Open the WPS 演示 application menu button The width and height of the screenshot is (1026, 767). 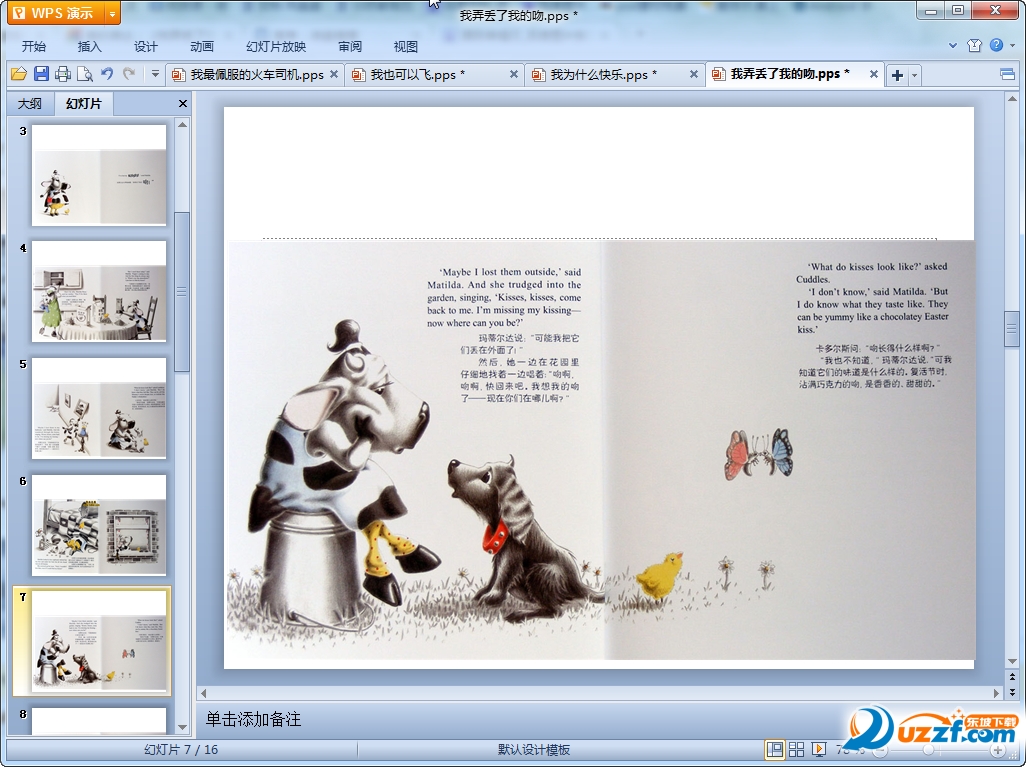(55, 13)
